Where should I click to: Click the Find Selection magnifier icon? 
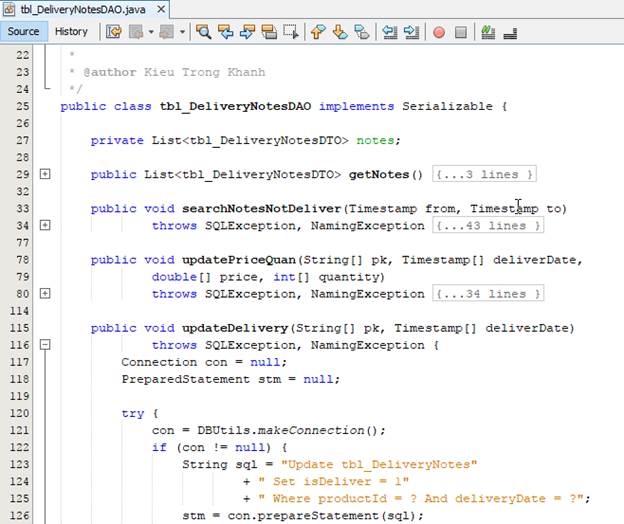click(203, 32)
